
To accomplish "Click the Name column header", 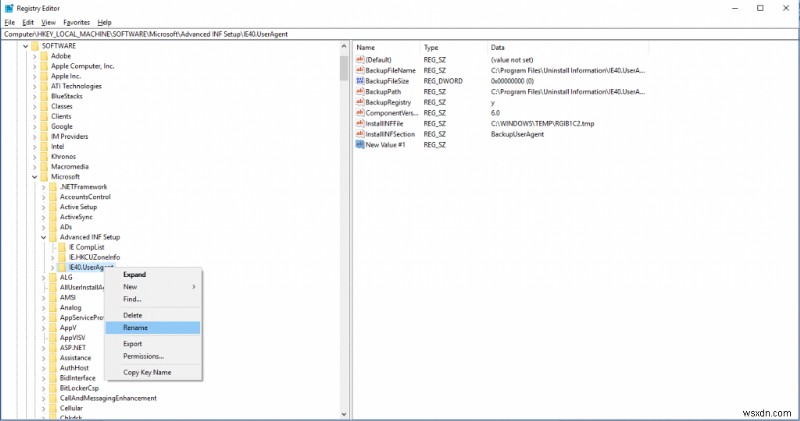I will coord(386,47).
